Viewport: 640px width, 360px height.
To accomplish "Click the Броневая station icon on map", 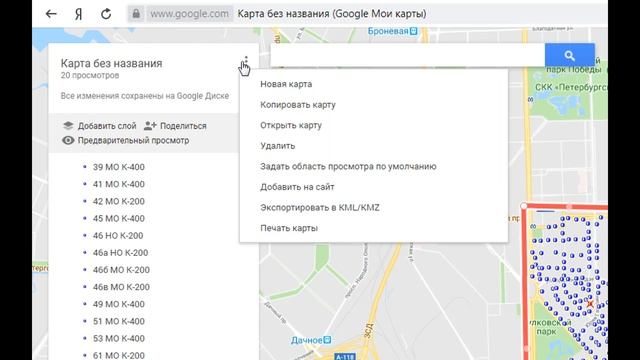I will tap(413, 31).
